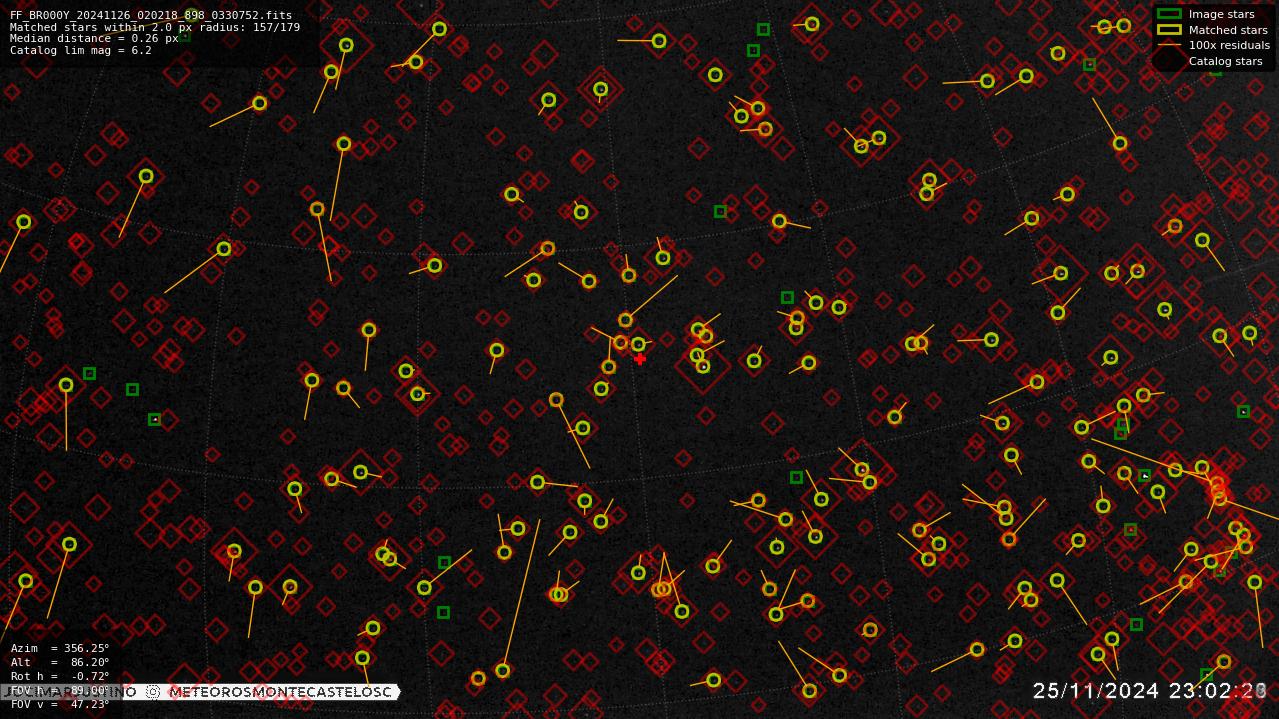Click the 'Azim = 356.25°' readout
The height and width of the screenshot is (719, 1279).
pyautogui.click(x=60, y=648)
